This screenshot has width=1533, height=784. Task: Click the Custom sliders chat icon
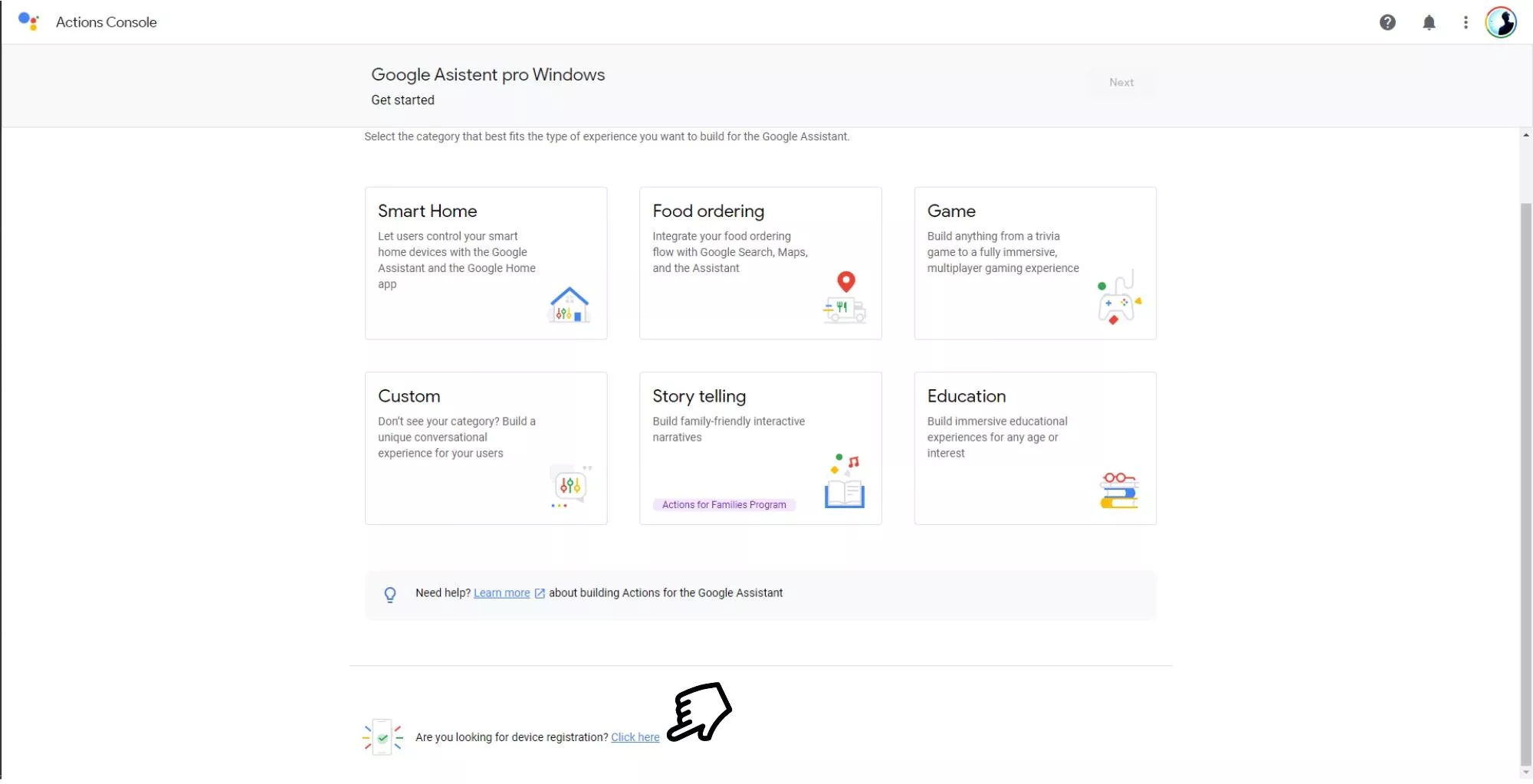[570, 486]
